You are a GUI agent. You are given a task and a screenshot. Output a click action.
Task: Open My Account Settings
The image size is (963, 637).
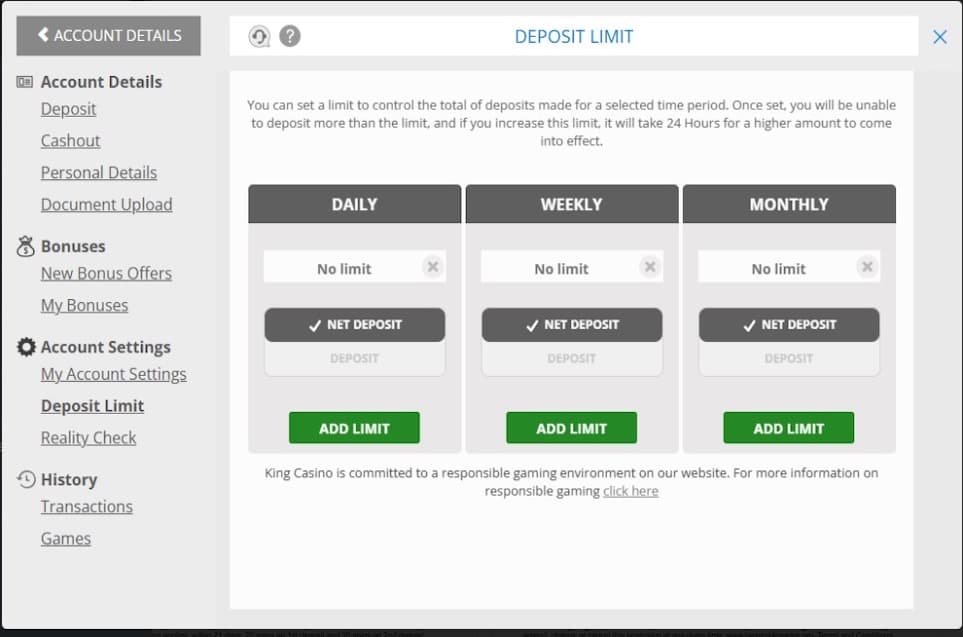point(114,374)
